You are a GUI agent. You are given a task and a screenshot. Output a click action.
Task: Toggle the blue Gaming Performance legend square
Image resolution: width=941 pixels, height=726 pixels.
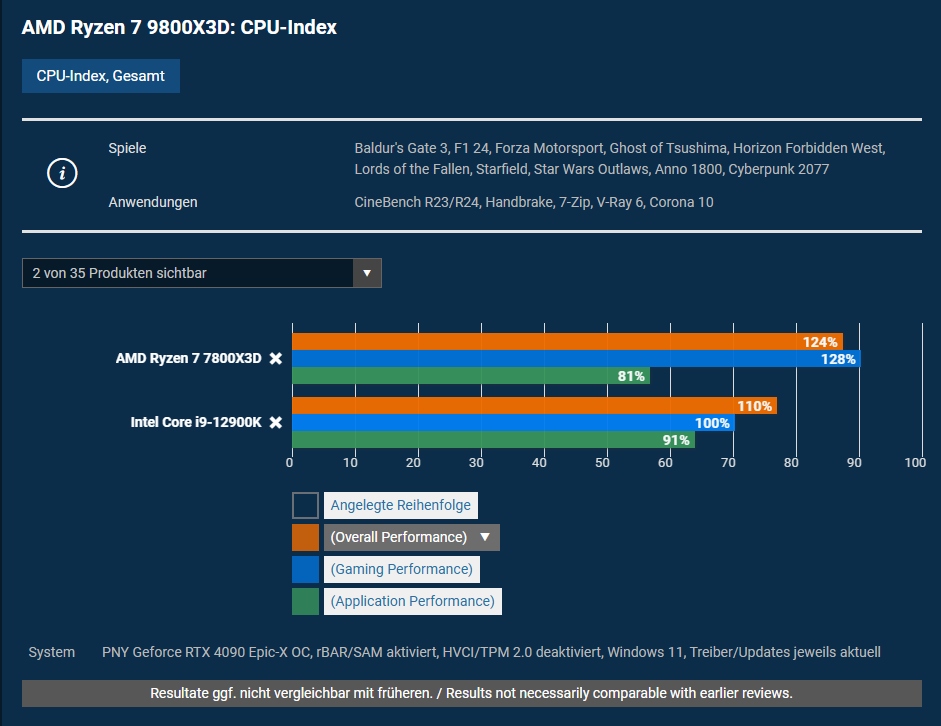(305, 569)
